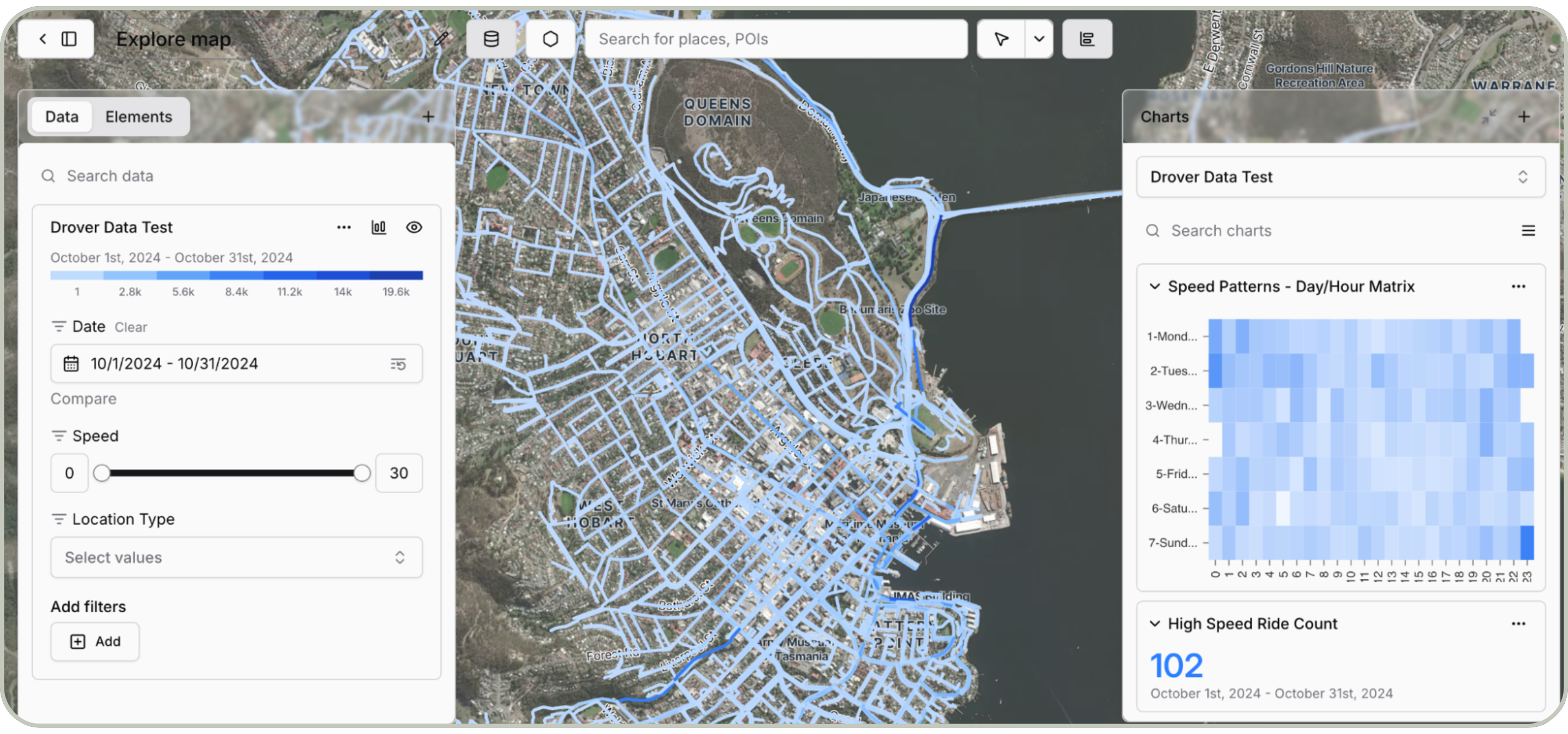Collapse the Charts panel
Viewport: 1568px width, 734px height.
click(1489, 117)
